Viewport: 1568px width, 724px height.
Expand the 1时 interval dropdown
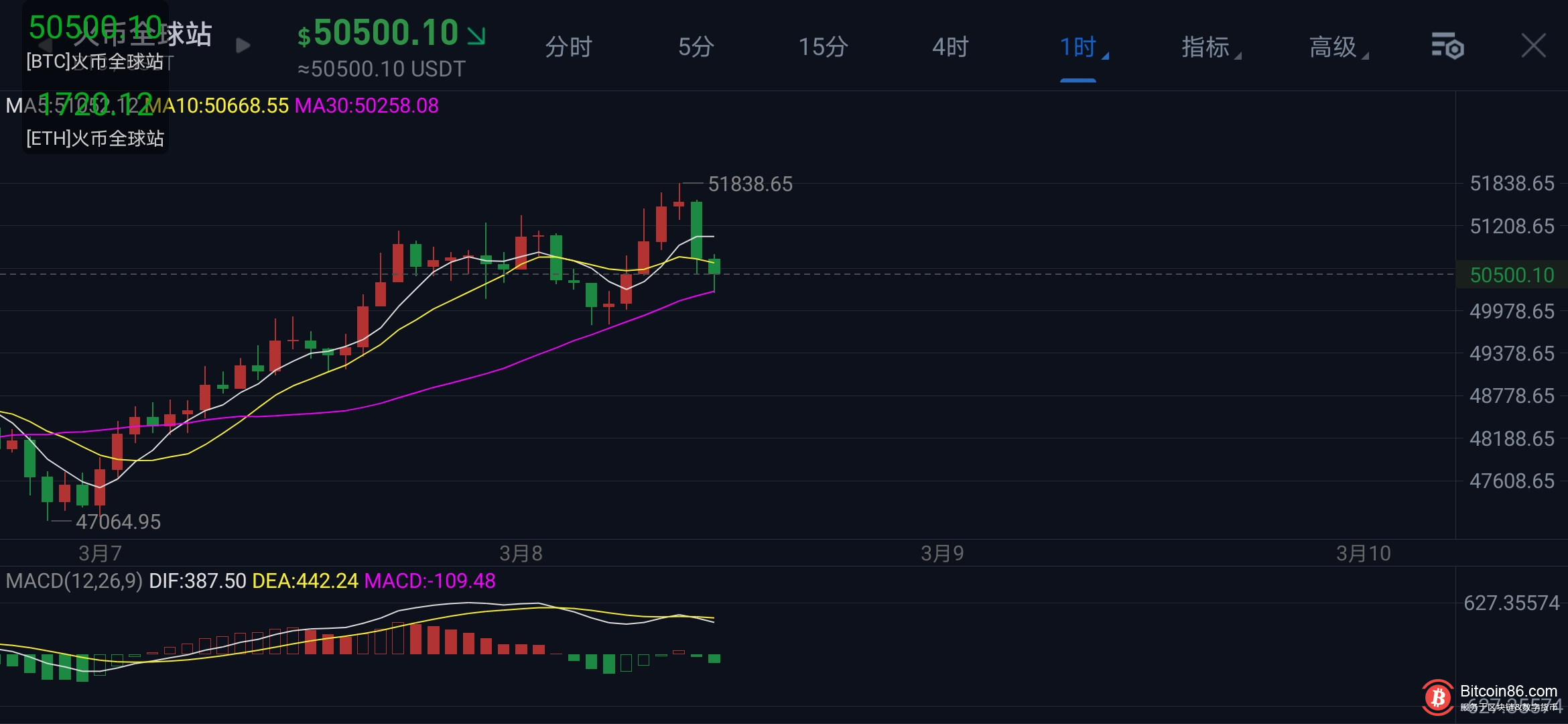(x=1080, y=47)
